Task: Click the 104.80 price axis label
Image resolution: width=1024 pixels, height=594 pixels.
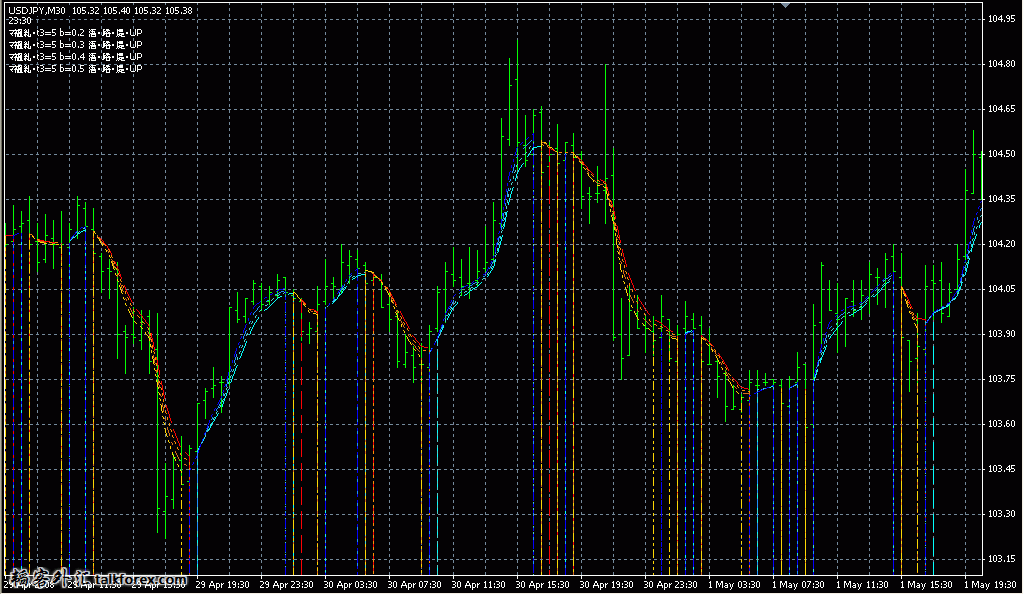Action: click(x=1002, y=64)
